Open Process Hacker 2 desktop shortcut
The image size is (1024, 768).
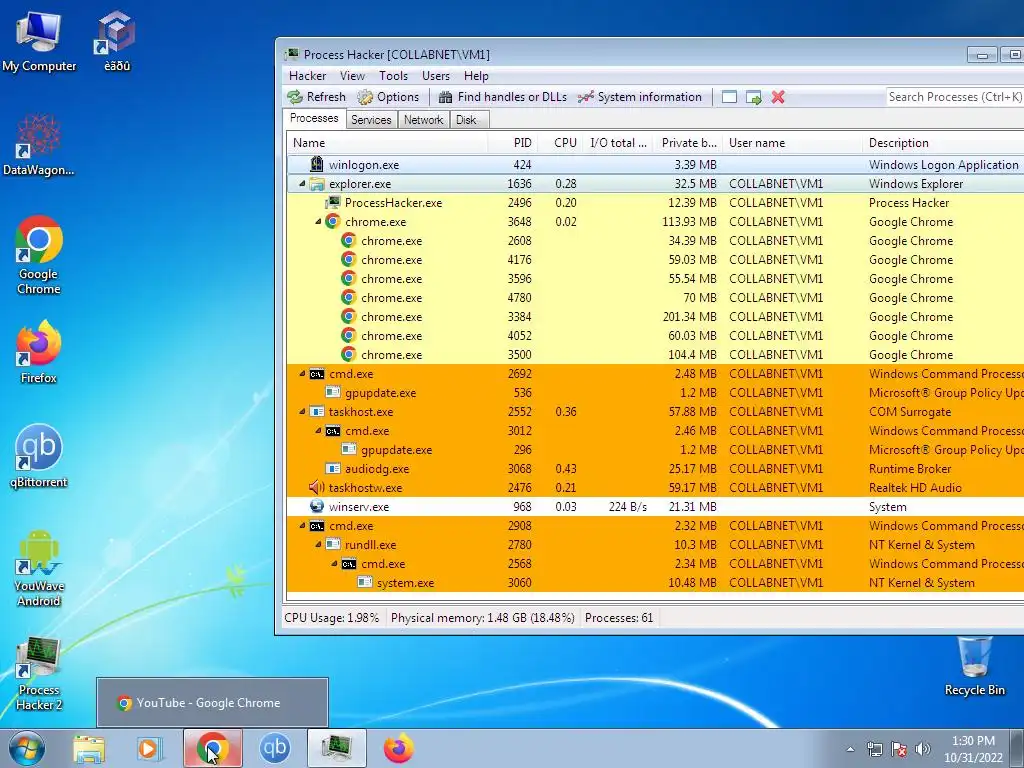coord(39,673)
